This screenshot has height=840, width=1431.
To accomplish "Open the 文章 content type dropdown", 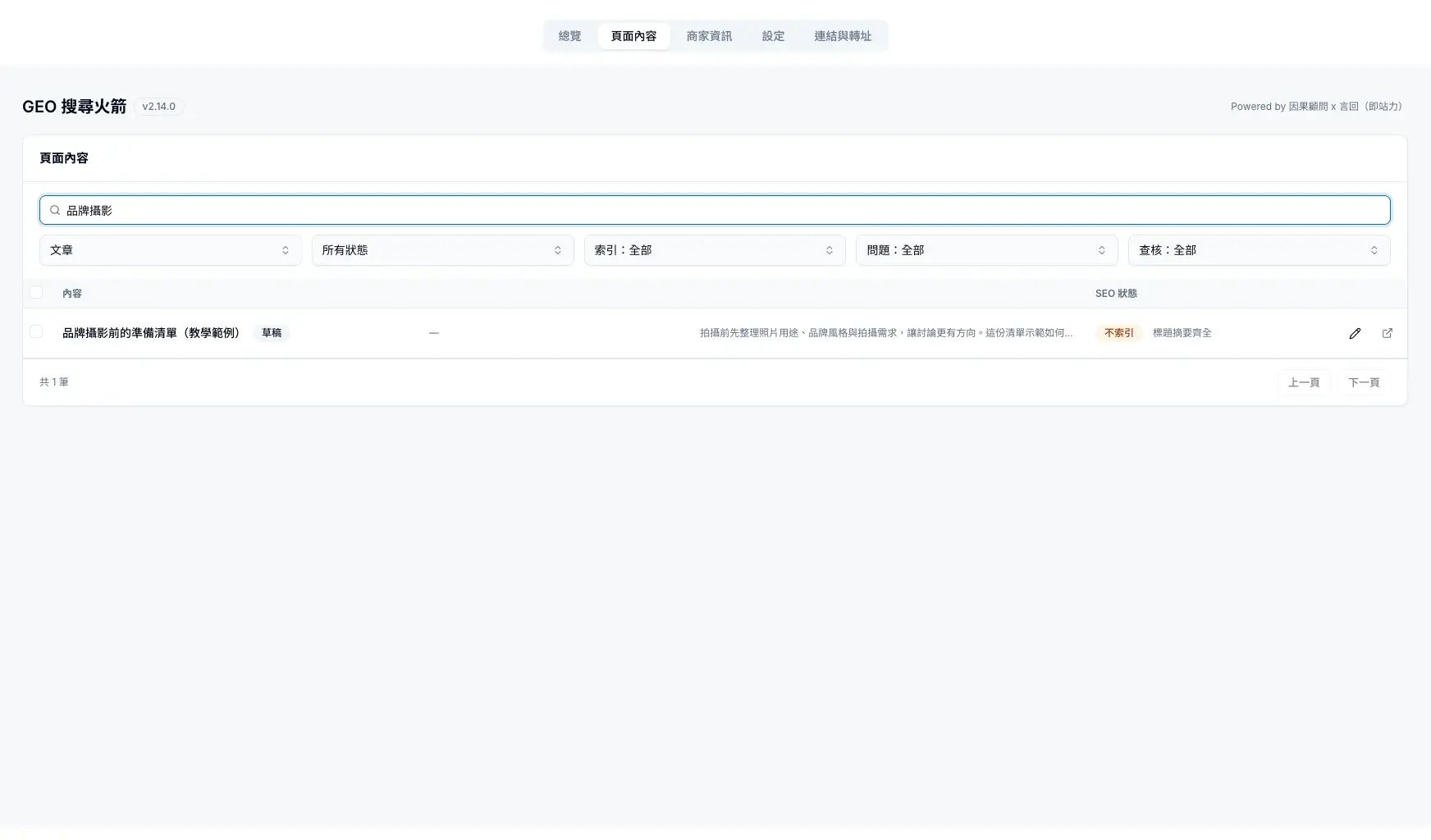I will pos(171,250).
